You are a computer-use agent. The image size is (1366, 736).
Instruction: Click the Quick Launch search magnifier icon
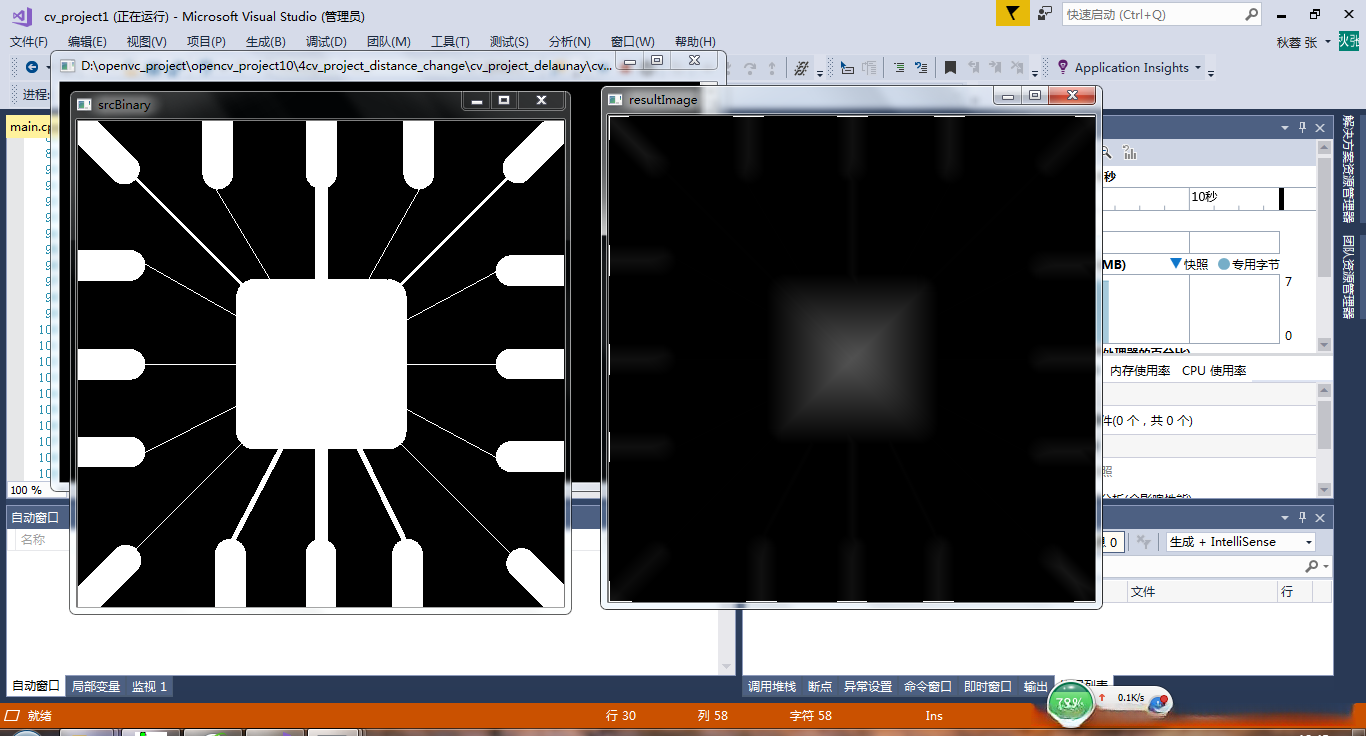point(1252,14)
